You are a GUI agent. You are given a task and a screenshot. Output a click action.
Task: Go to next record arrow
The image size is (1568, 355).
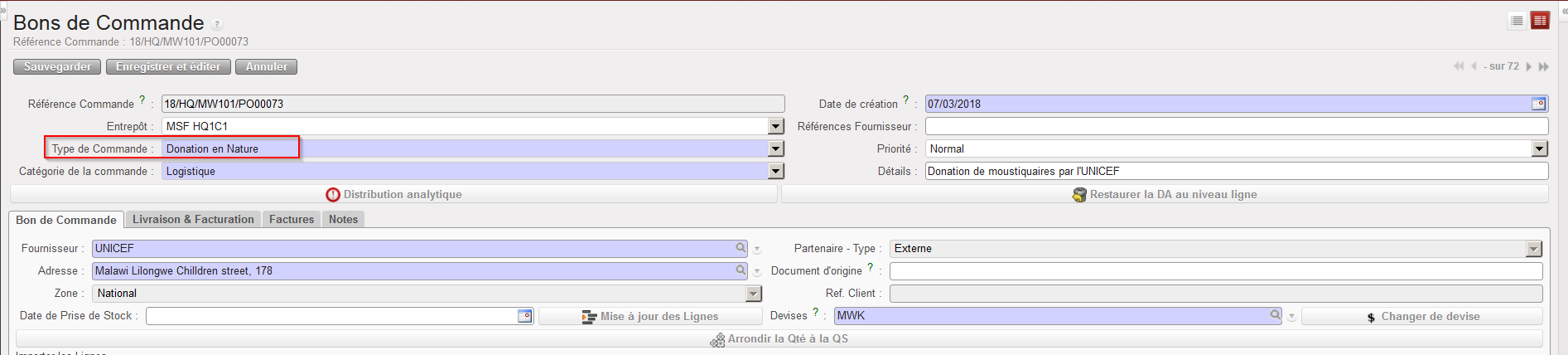click(1529, 66)
